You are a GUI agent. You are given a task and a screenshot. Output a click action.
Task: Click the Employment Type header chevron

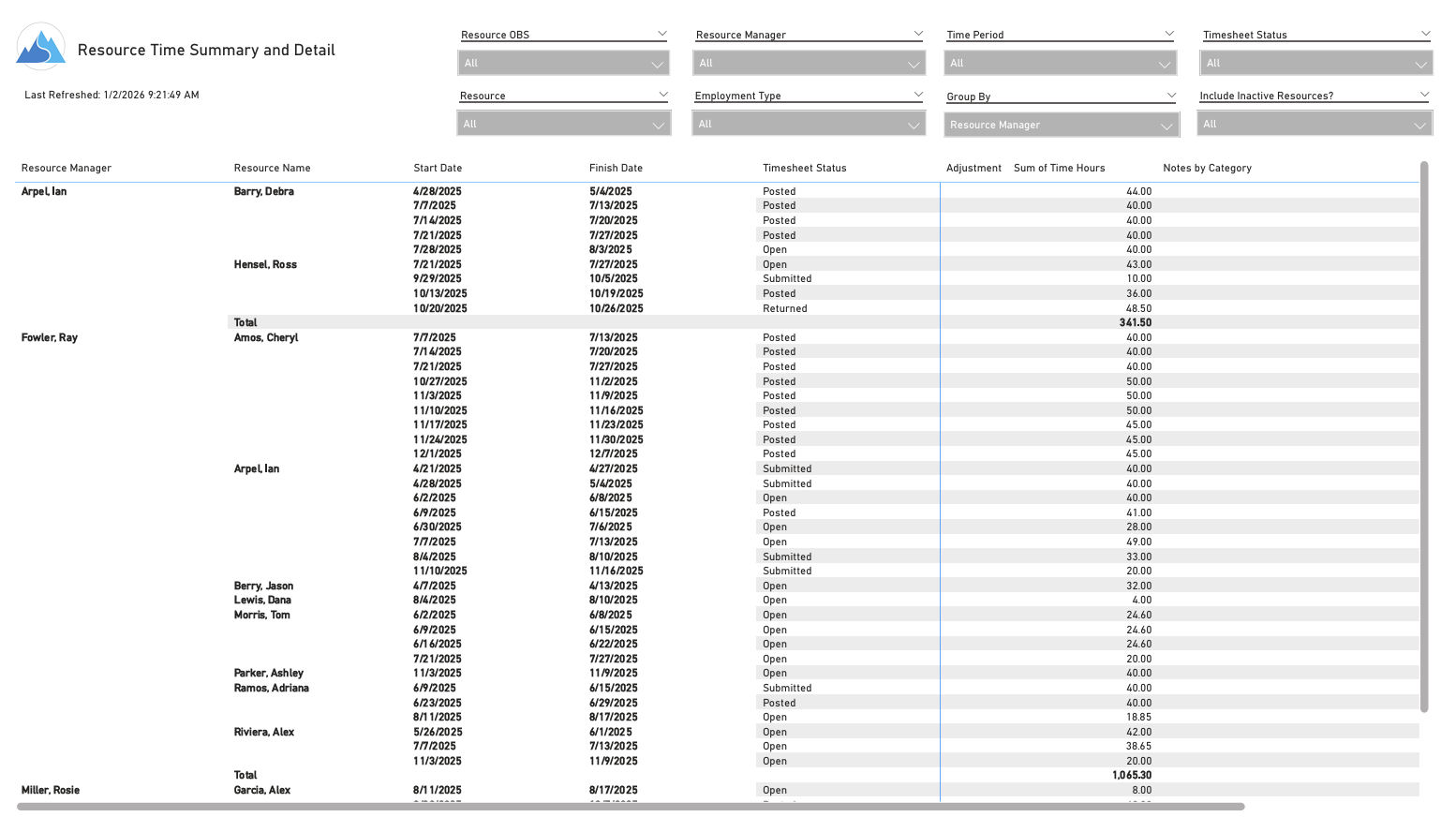918,95
